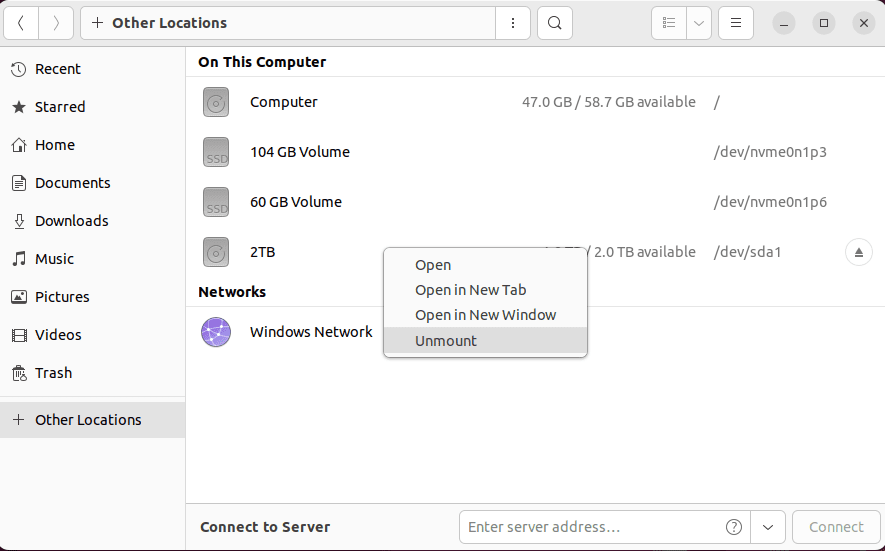
Task: Click the /dev/nvme0n1p6 device path
Action: click(x=770, y=202)
